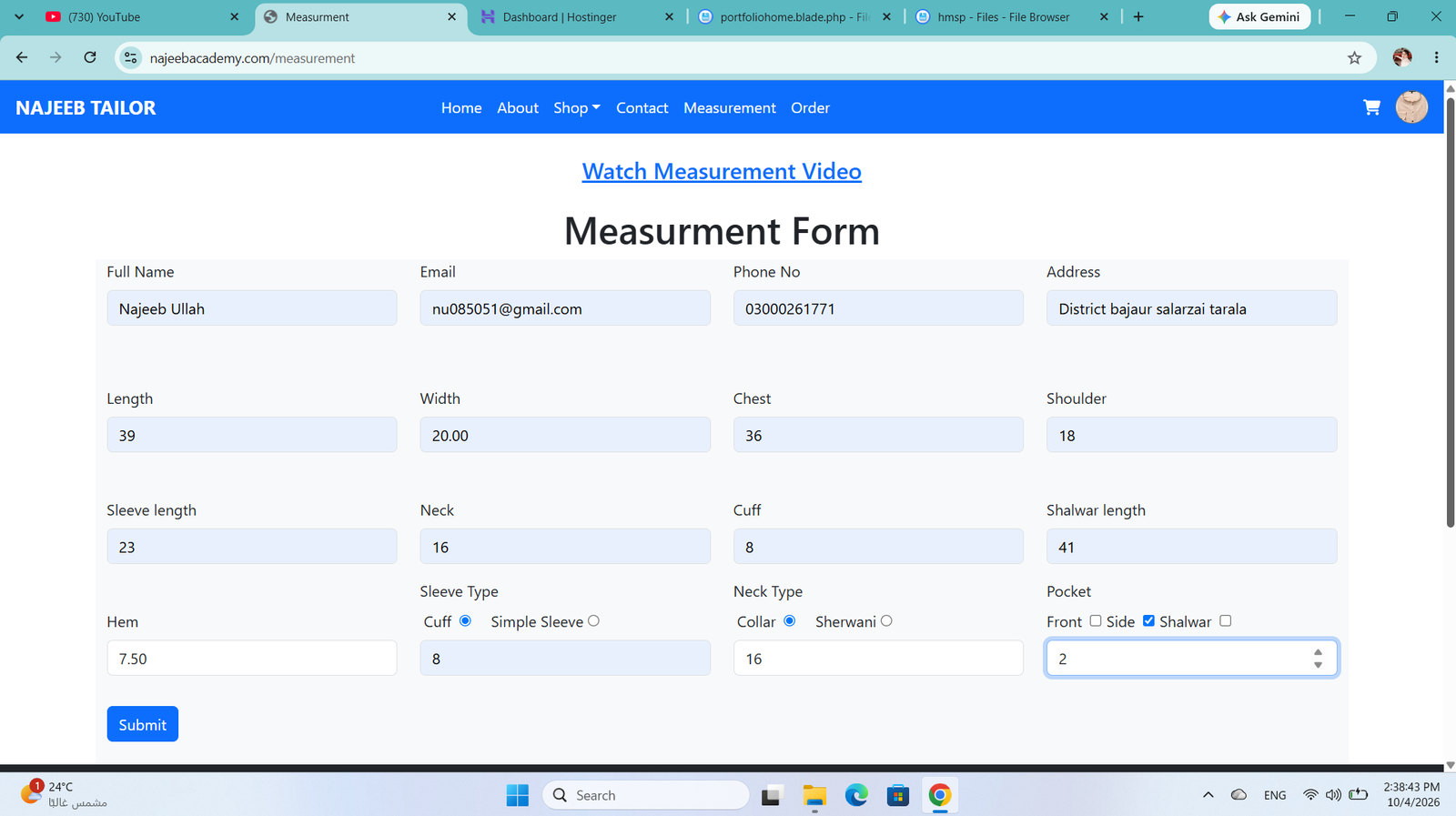Open the tab search chevron
The image size is (1456, 816).
19,16
